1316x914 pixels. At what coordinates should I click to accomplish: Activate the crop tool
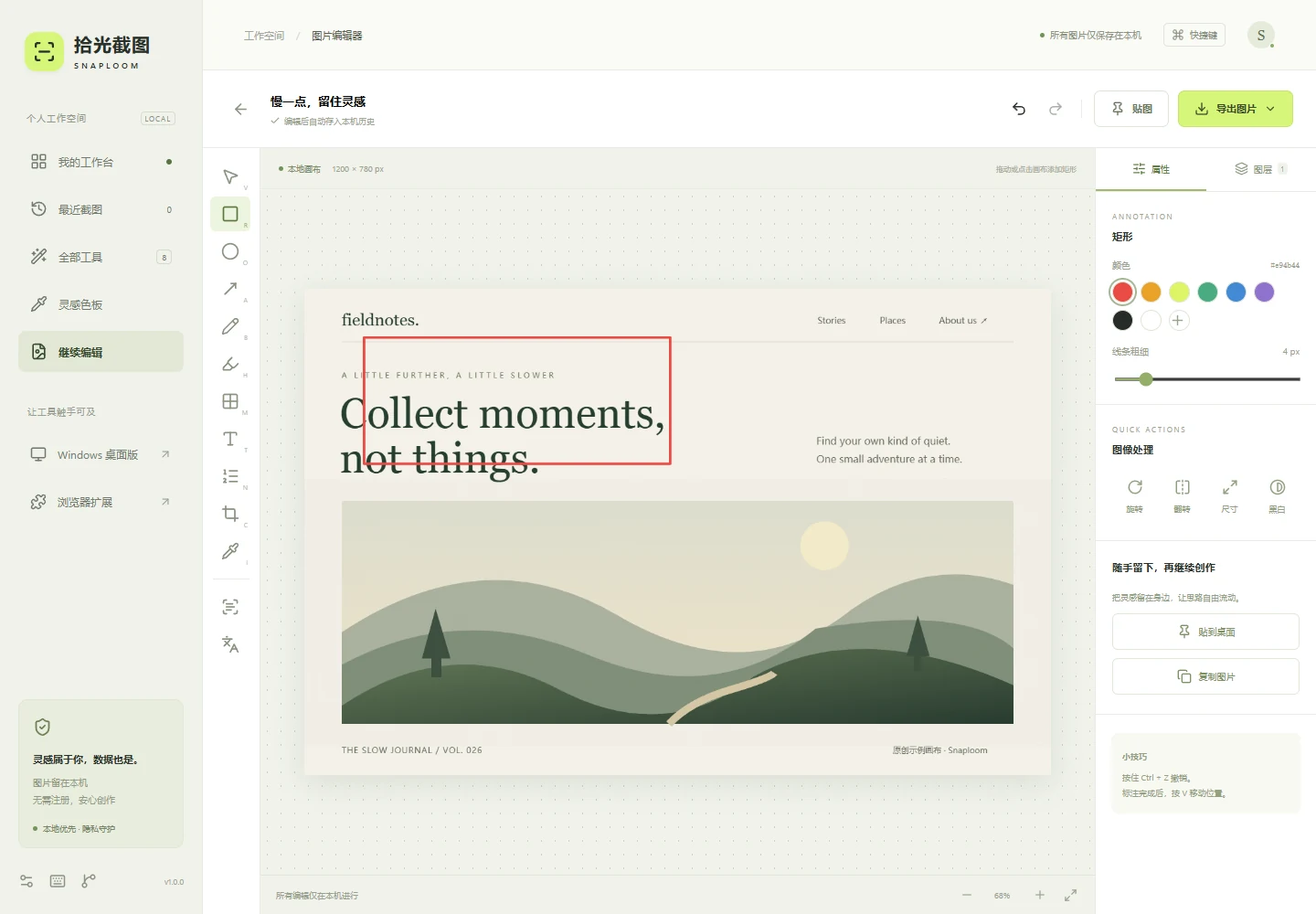click(230, 514)
